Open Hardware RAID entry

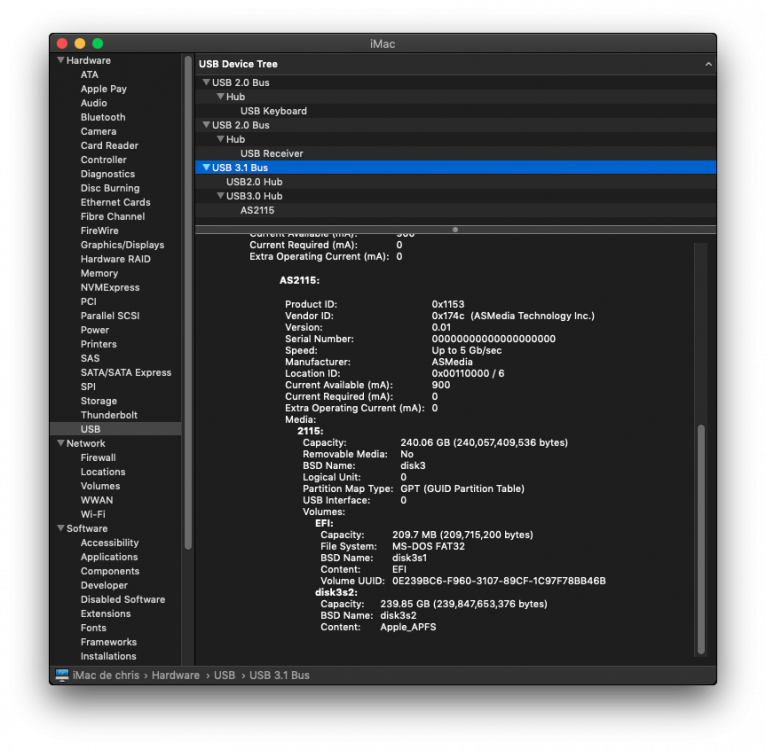(116, 259)
